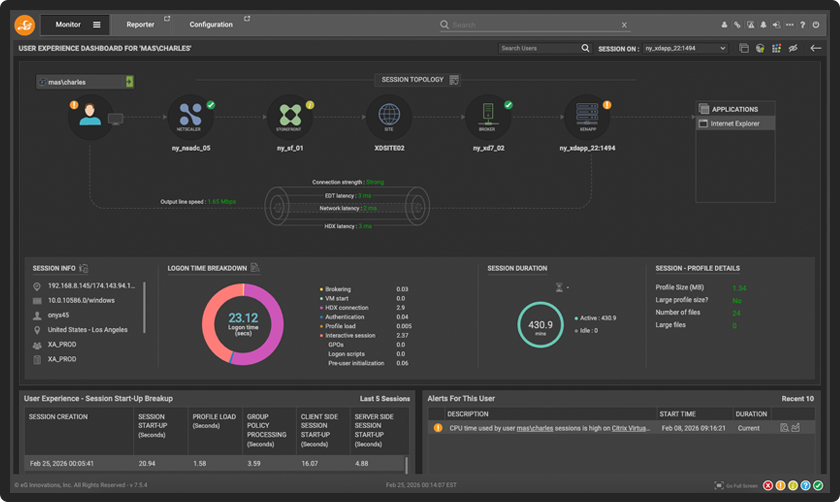Select the XDSITE02 site globe node
Screen dimensions: 840x502
coord(389,116)
